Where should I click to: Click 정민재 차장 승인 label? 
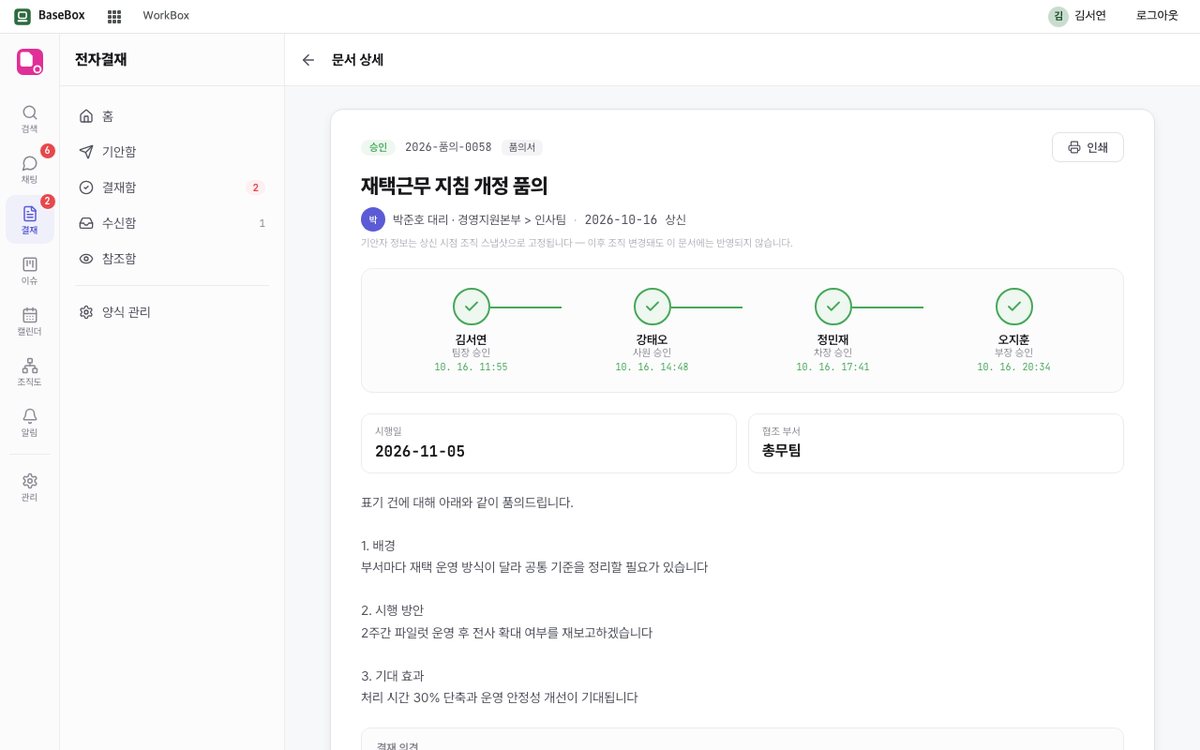[833, 353]
